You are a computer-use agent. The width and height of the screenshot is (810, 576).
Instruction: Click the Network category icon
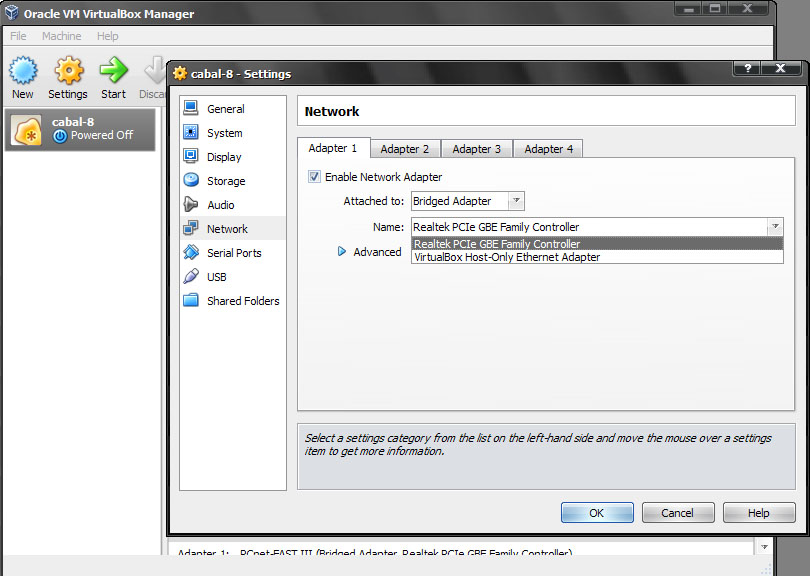pos(191,228)
